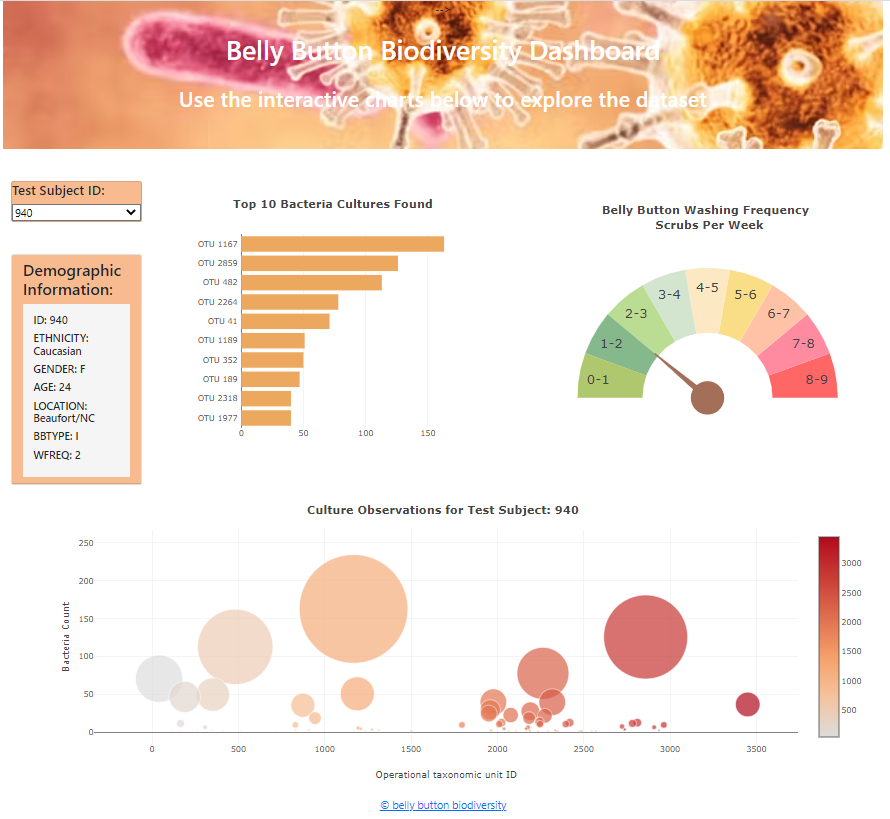Image resolution: width=890 pixels, height=819 pixels.
Task: Click the dashboard header title text
Action: coord(443,50)
